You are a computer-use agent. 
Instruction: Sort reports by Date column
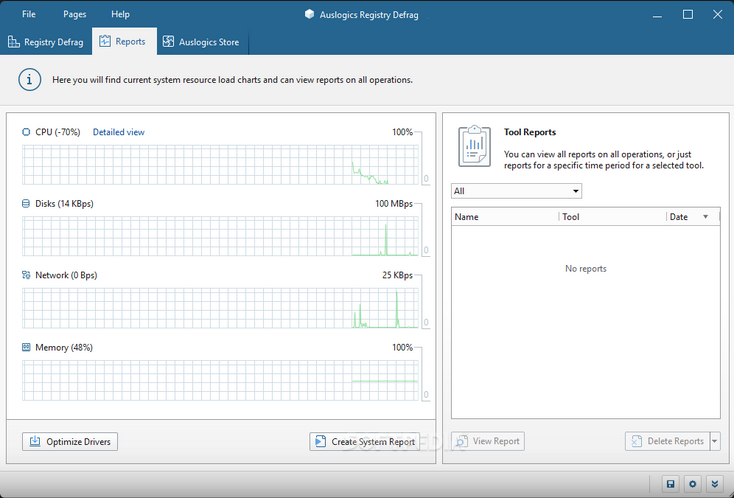(x=693, y=217)
